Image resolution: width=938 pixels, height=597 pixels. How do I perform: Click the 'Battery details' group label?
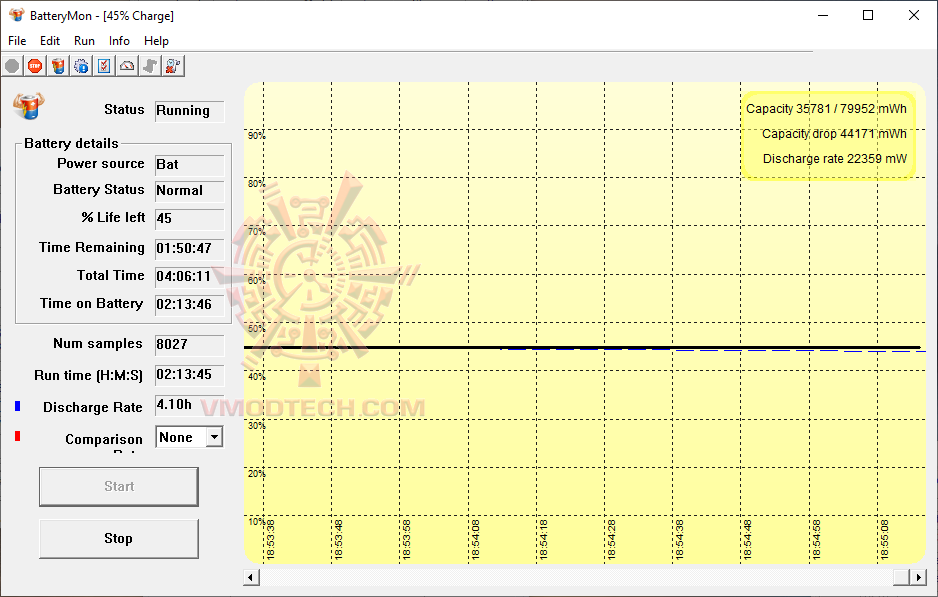[71, 144]
